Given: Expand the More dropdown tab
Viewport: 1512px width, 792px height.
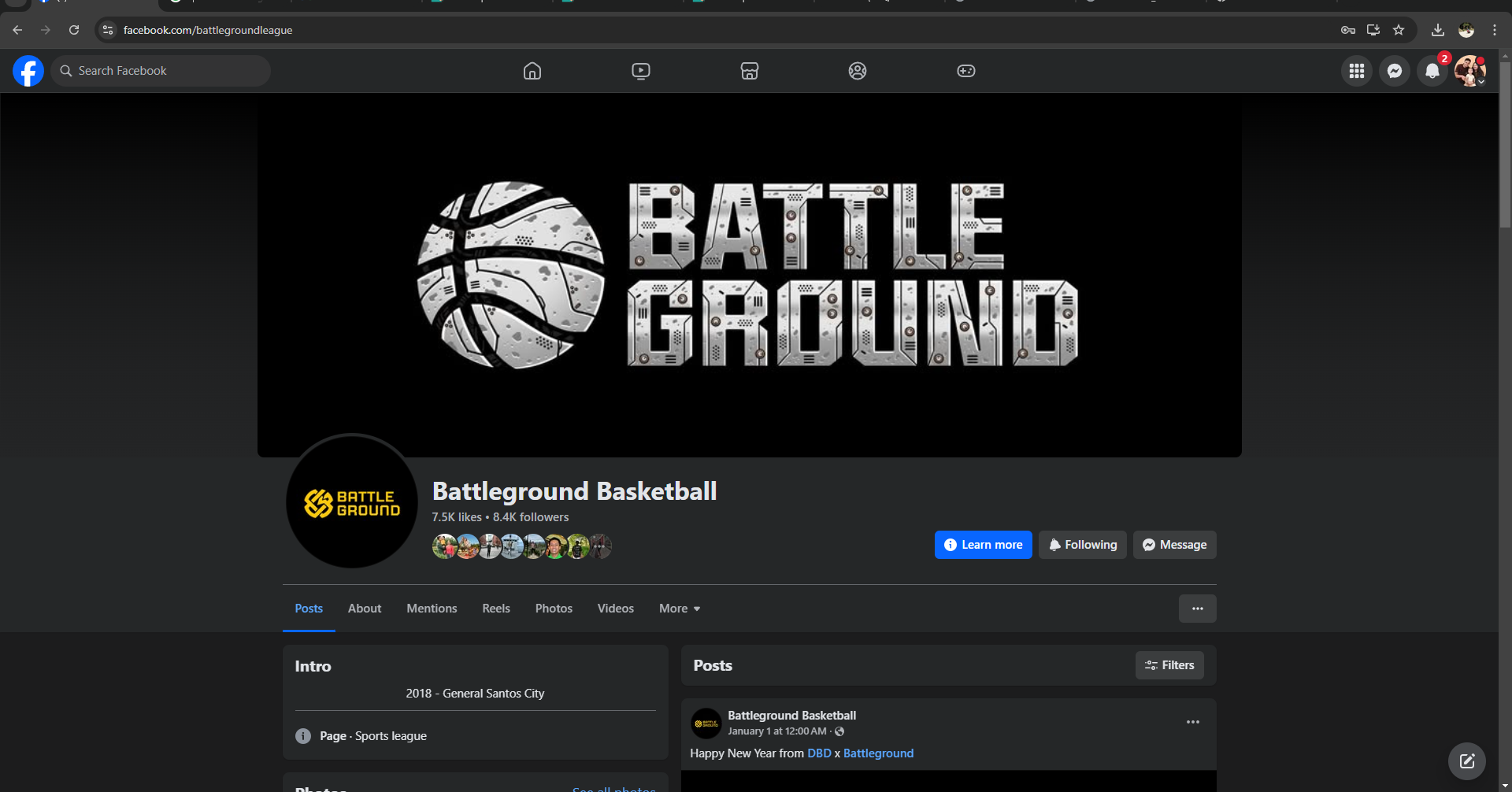Looking at the screenshot, I should point(680,609).
